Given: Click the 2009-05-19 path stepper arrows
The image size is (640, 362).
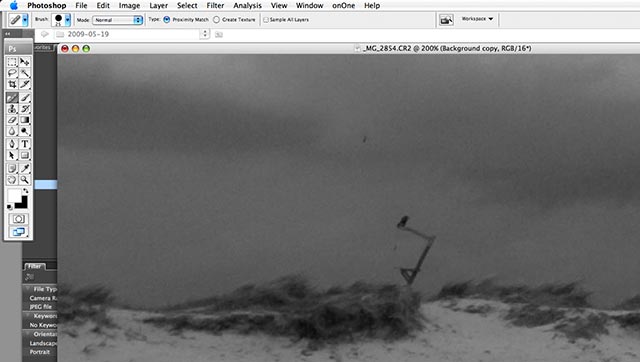Looking at the screenshot, I should pos(205,34).
